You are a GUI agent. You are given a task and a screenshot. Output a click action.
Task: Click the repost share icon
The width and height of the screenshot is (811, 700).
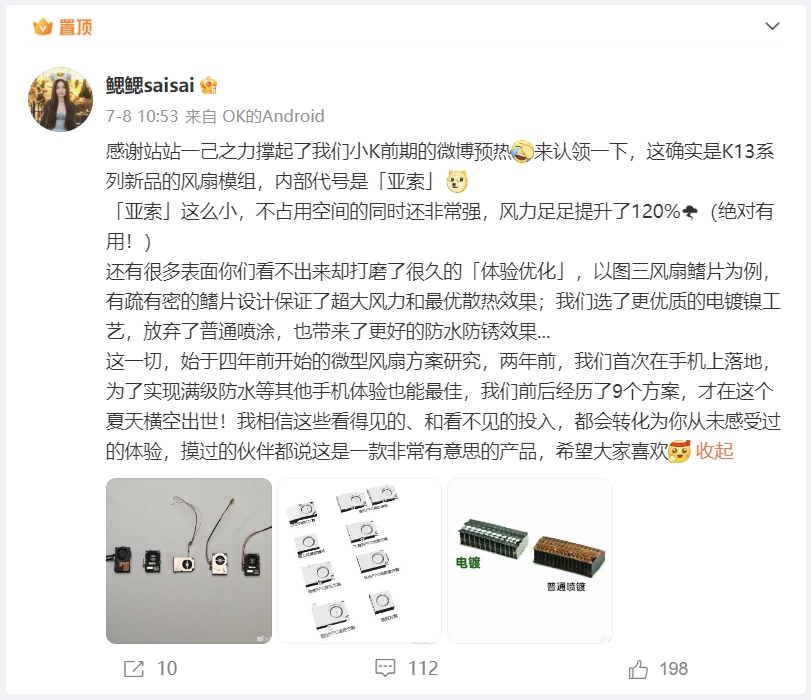134,668
